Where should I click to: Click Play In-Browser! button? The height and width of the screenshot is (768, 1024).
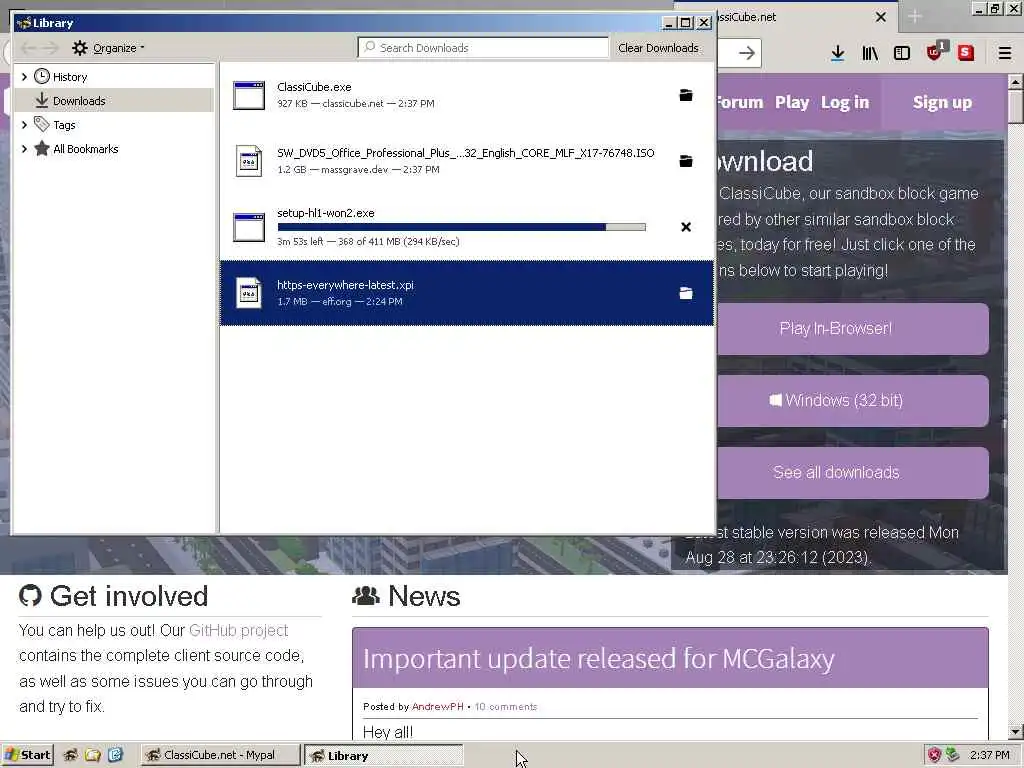pos(853,328)
